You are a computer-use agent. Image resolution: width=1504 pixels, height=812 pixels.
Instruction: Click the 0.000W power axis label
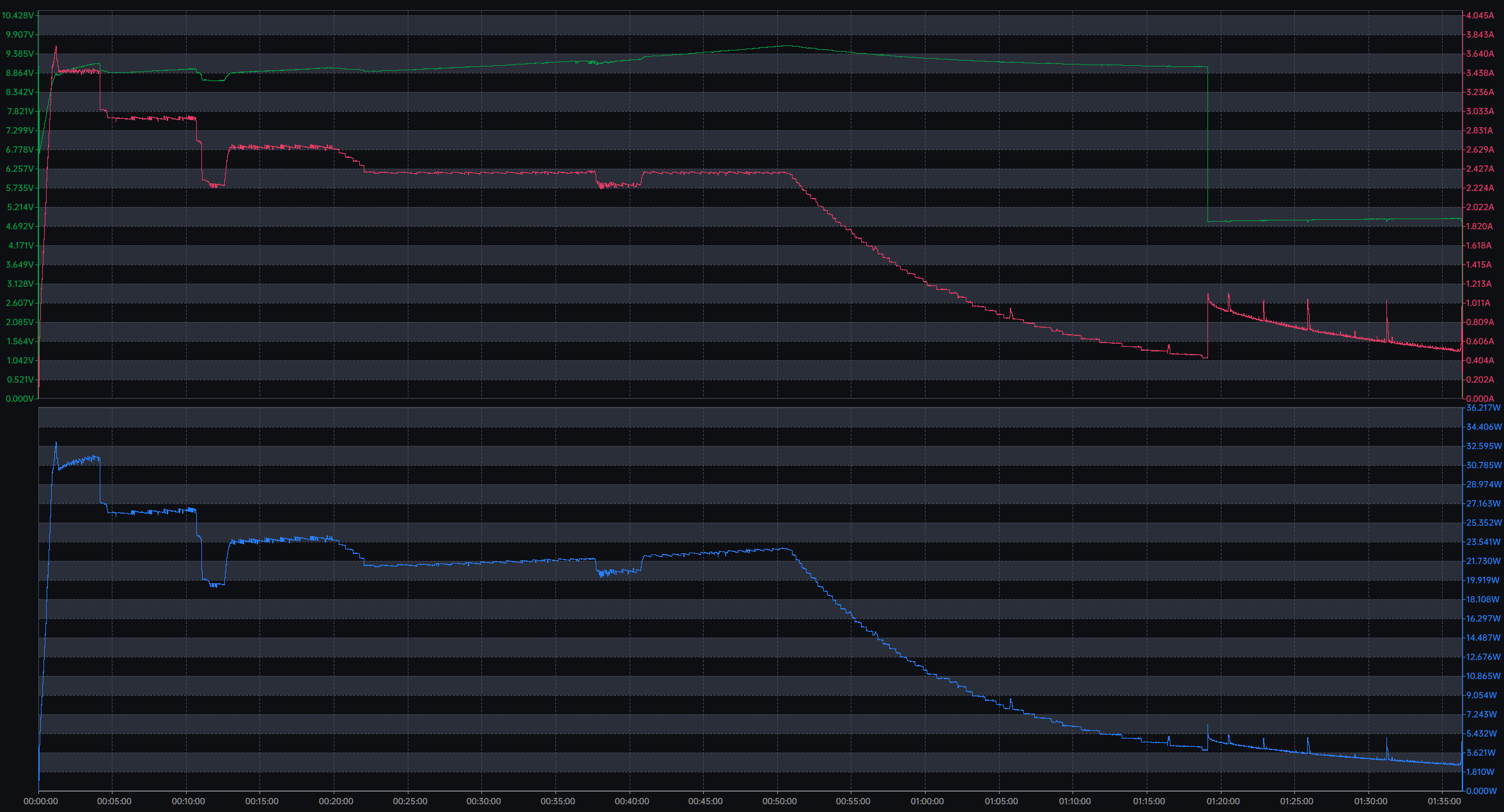[x=1481, y=791]
